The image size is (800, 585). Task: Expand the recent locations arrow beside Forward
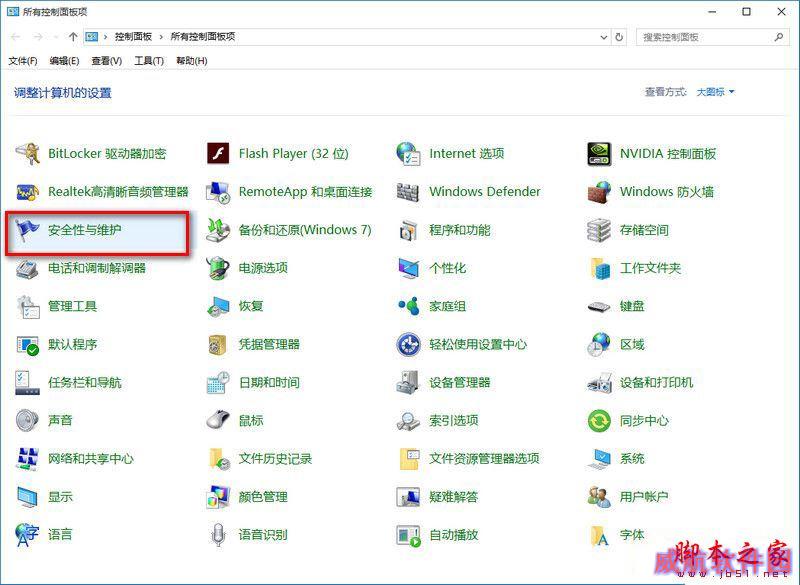click(55, 37)
